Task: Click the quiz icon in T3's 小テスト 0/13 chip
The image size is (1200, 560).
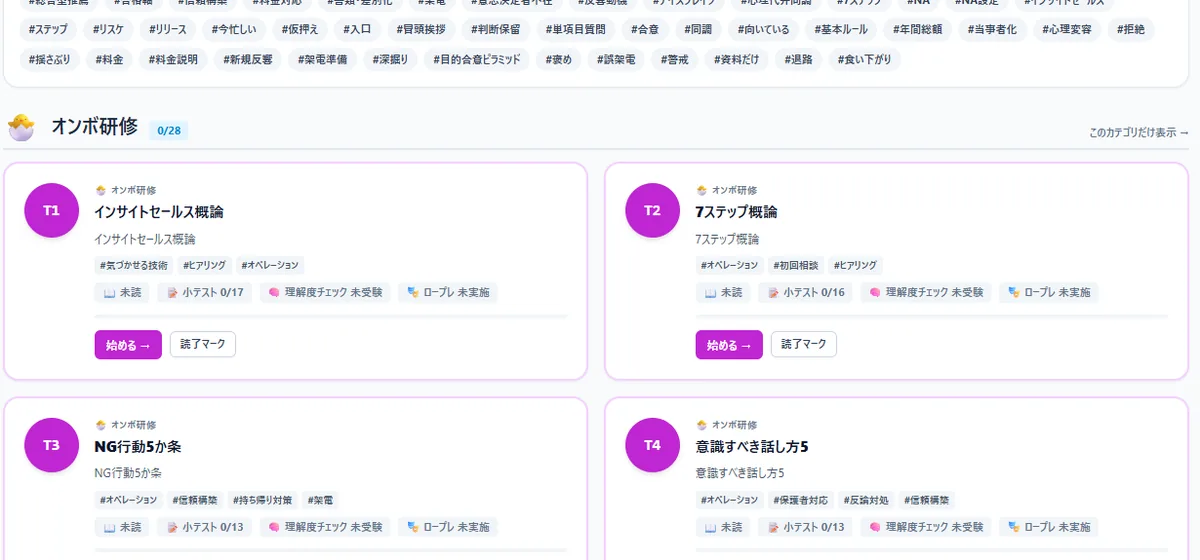Action: point(172,527)
